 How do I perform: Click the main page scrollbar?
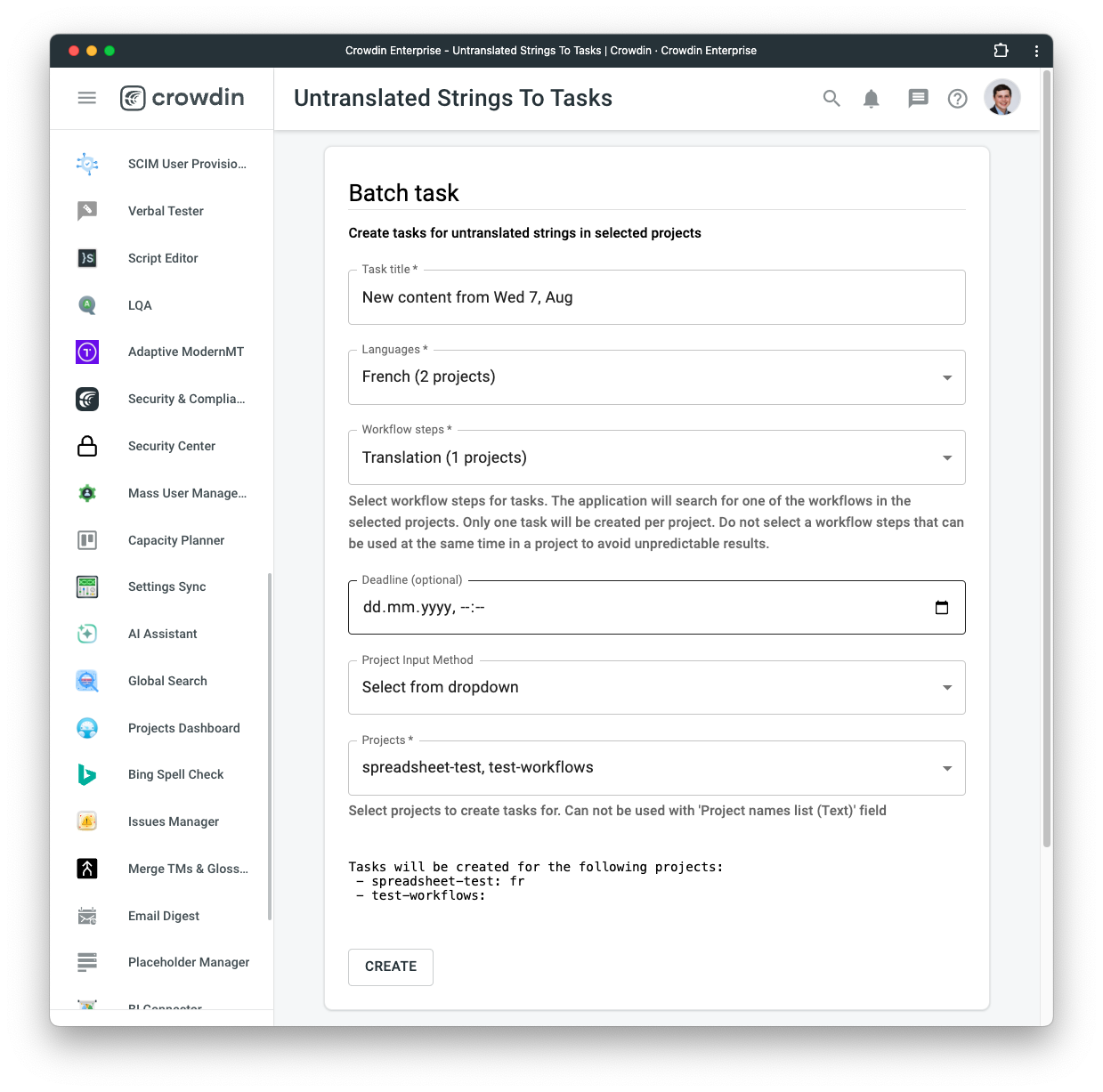click(1047, 458)
